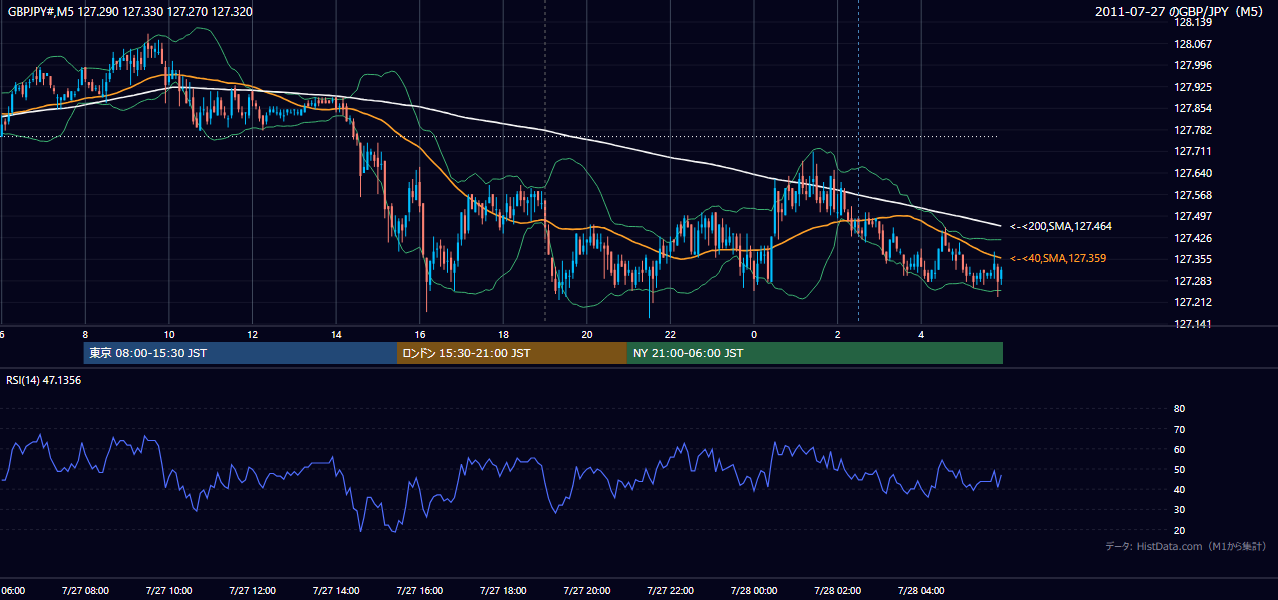Image resolution: width=1278 pixels, height=600 pixels.
Task: Click price axis label 128.139
Action: 1192,23
